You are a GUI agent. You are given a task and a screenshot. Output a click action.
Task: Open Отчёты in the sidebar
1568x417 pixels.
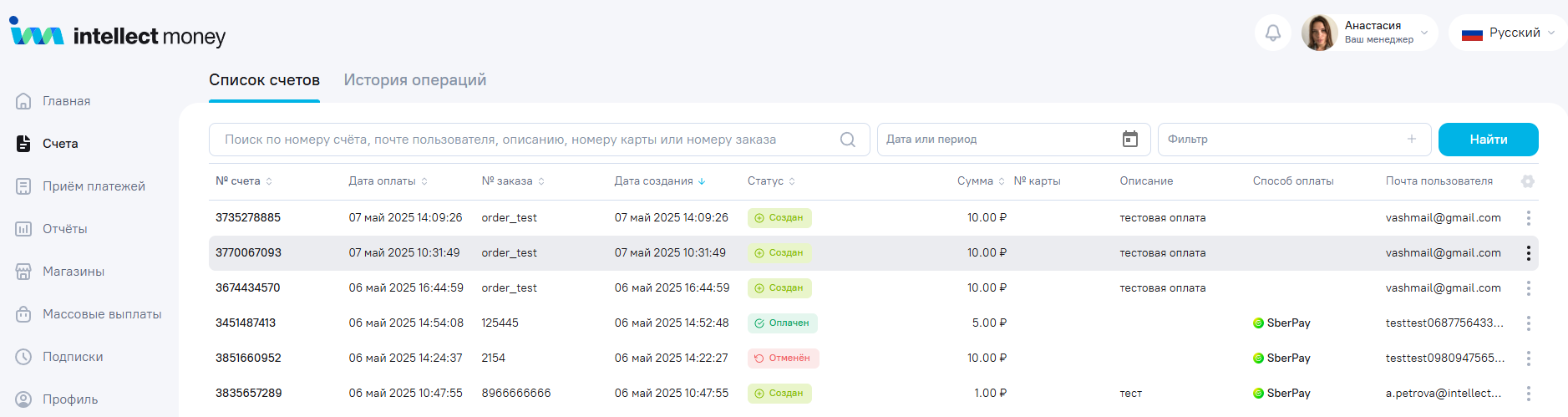coord(64,229)
